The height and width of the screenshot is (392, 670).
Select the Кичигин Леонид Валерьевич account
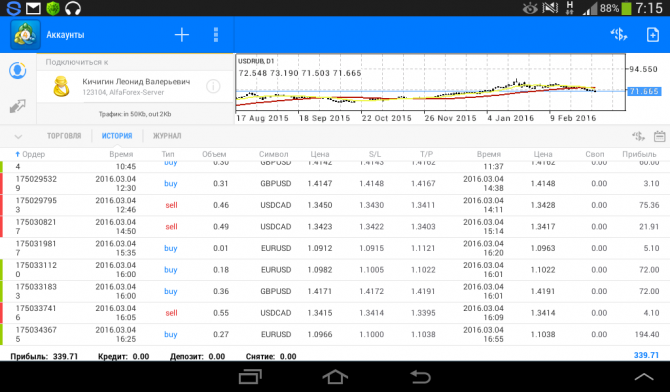(x=135, y=87)
